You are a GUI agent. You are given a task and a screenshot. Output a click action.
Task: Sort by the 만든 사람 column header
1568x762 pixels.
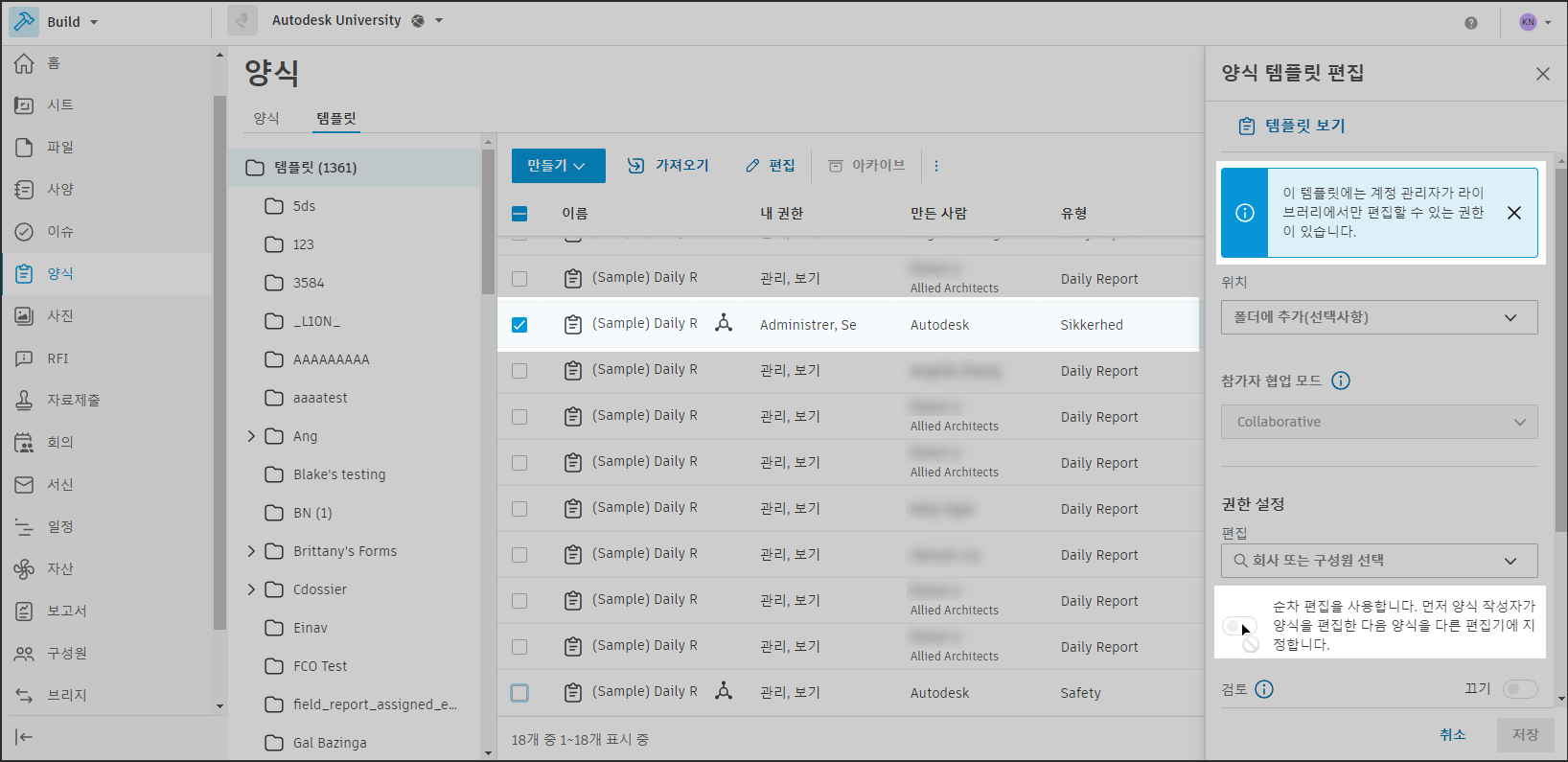pos(938,214)
